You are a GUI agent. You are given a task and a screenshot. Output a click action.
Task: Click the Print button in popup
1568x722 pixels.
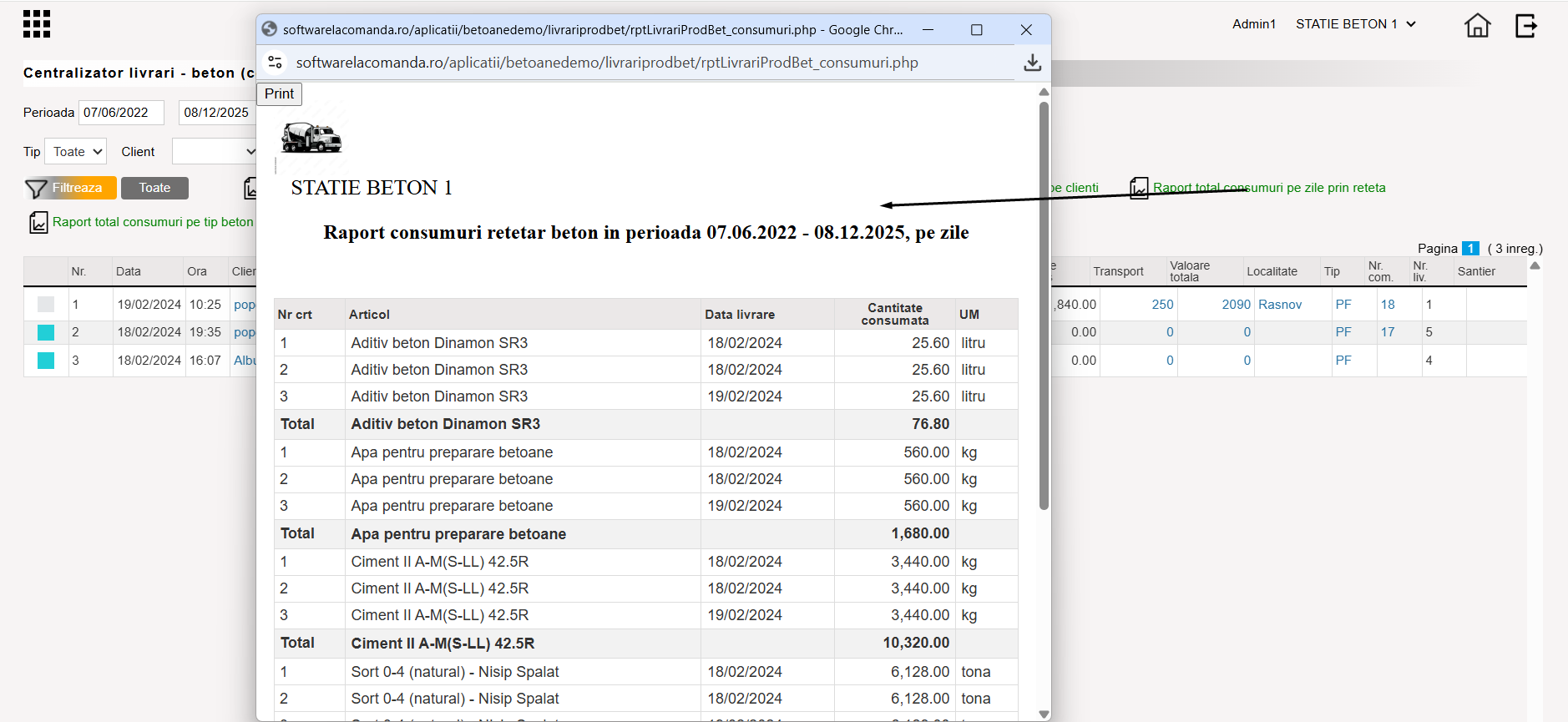[x=279, y=93]
